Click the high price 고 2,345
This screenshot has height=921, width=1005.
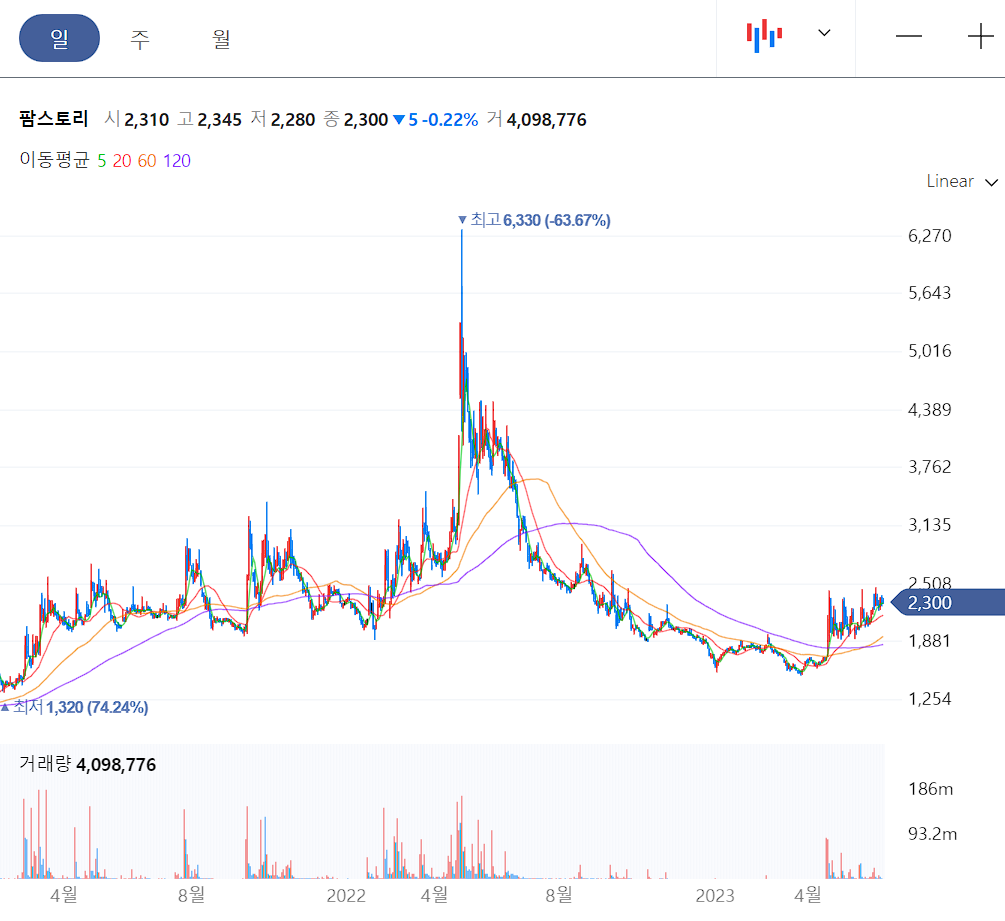click(210, 119)
